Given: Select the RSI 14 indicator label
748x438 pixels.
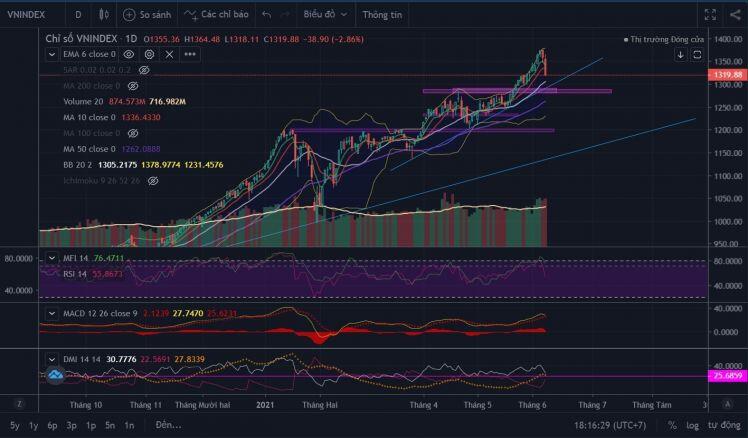Looking at the screenshot, I should click(75, 274).
